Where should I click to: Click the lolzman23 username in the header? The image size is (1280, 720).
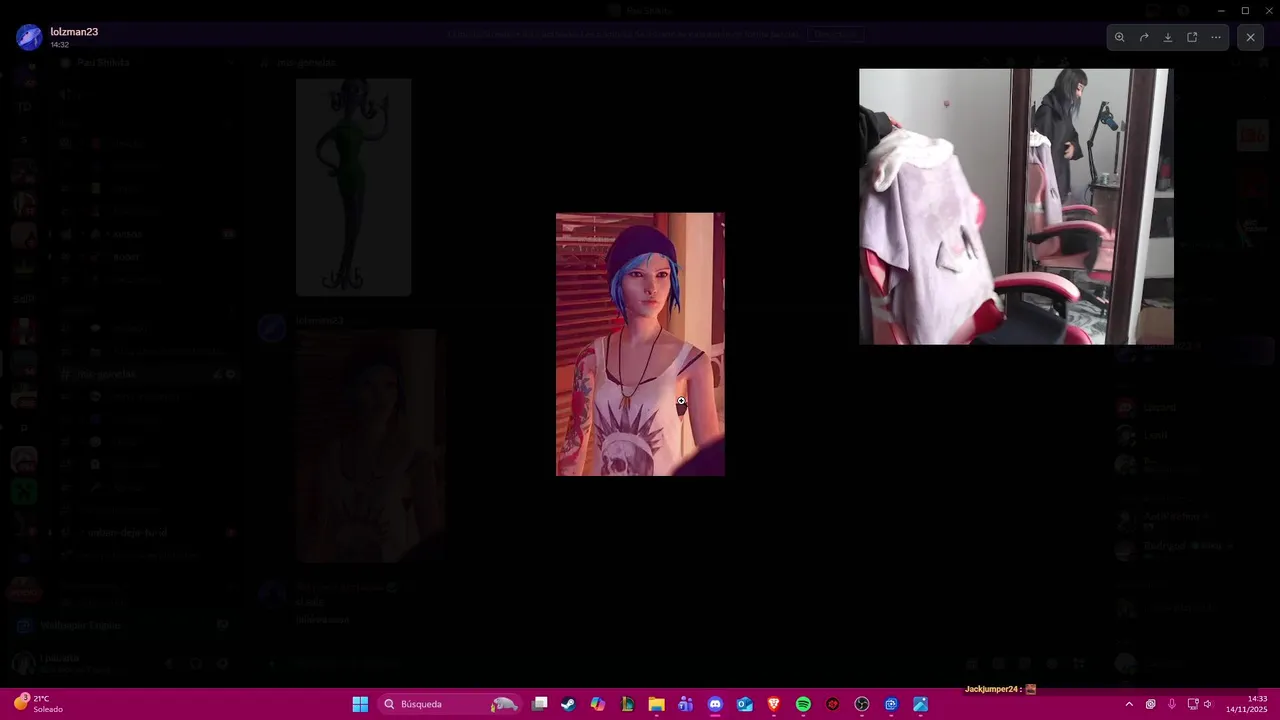74,32
